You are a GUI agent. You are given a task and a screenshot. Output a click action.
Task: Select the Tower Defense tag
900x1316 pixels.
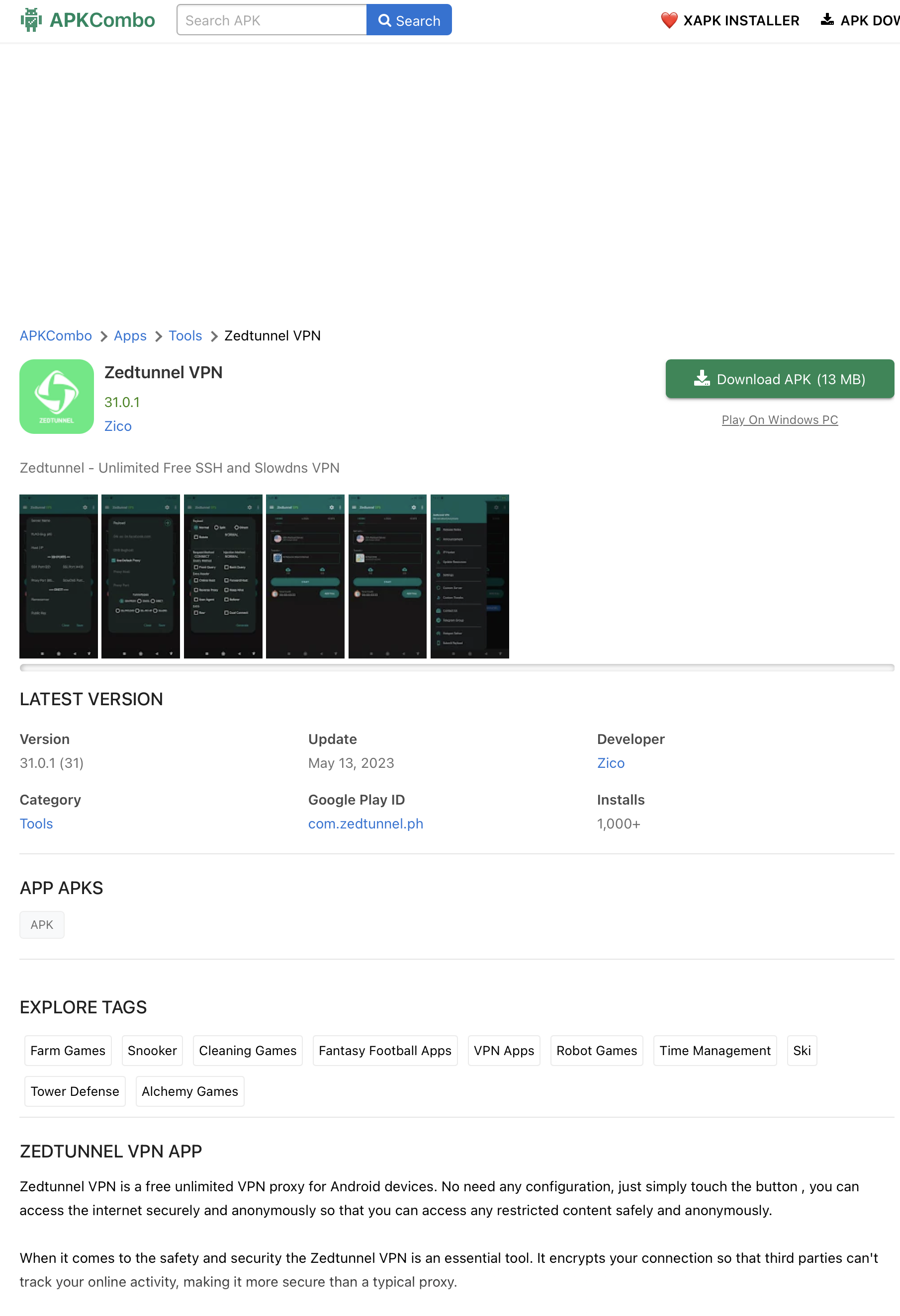point(75,1091)
